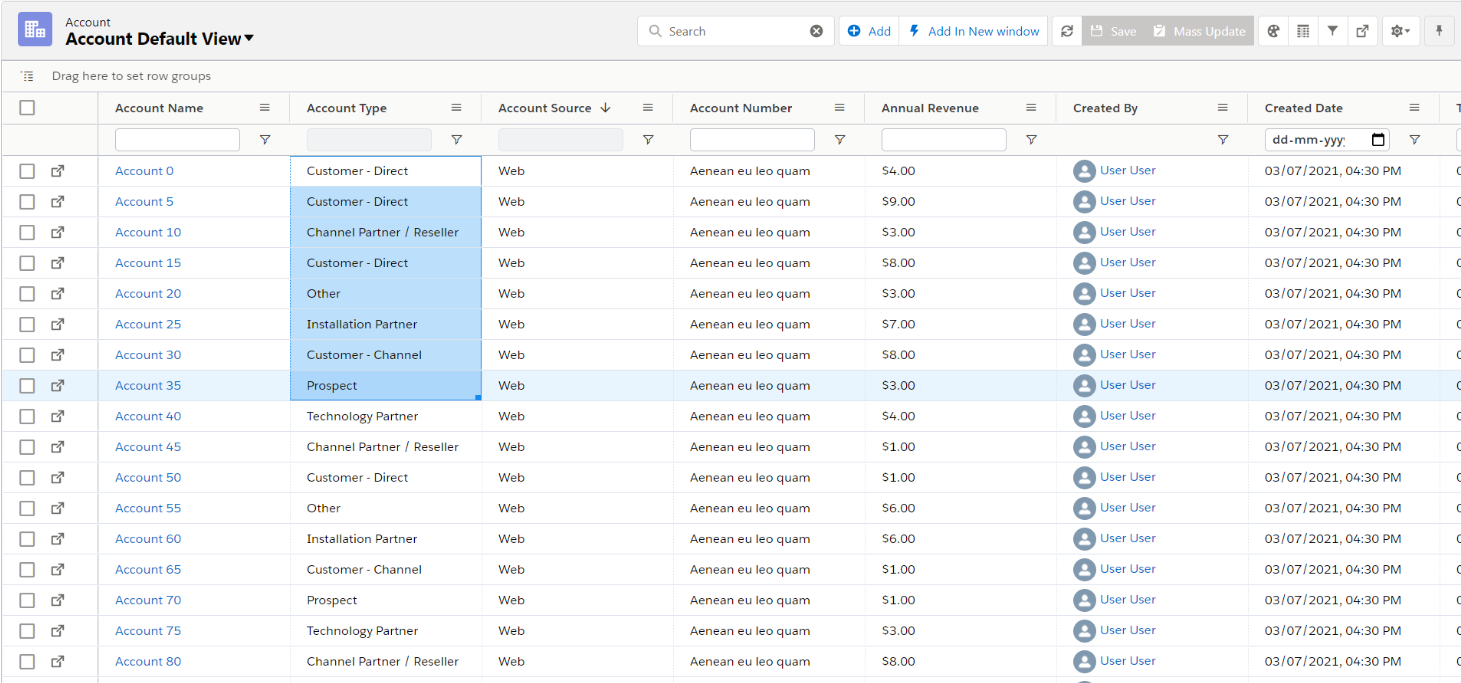
Task: Select the checkbox for Account 35 row
Action: 27,386
